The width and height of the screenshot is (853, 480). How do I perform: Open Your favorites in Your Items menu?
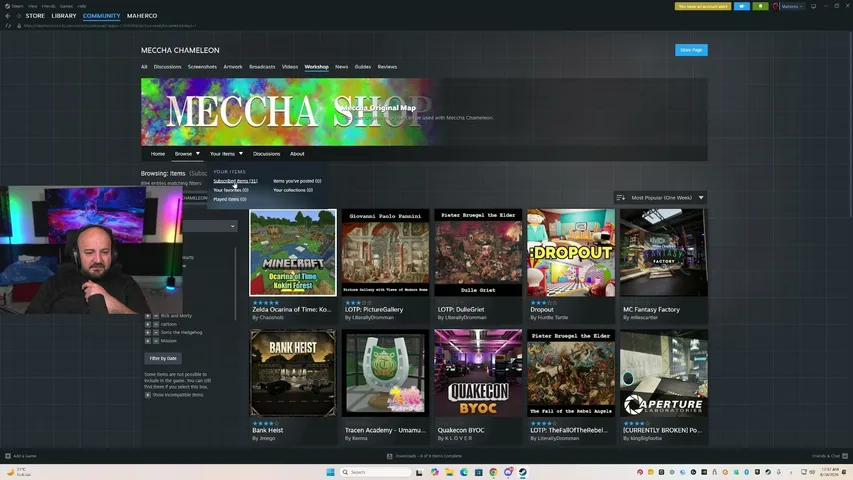(231, 190)
